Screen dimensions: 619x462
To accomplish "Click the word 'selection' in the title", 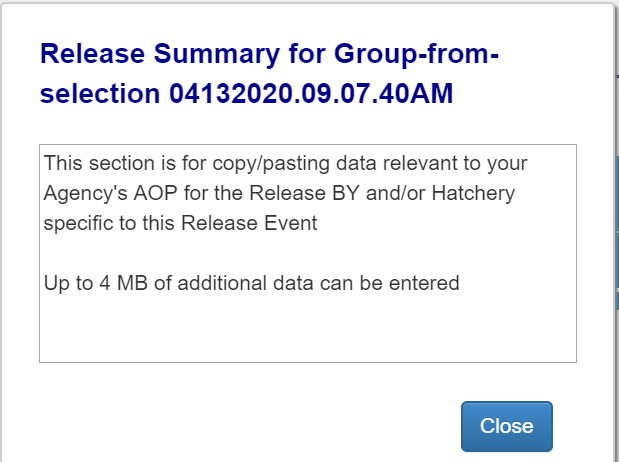I will coord(100,95).
